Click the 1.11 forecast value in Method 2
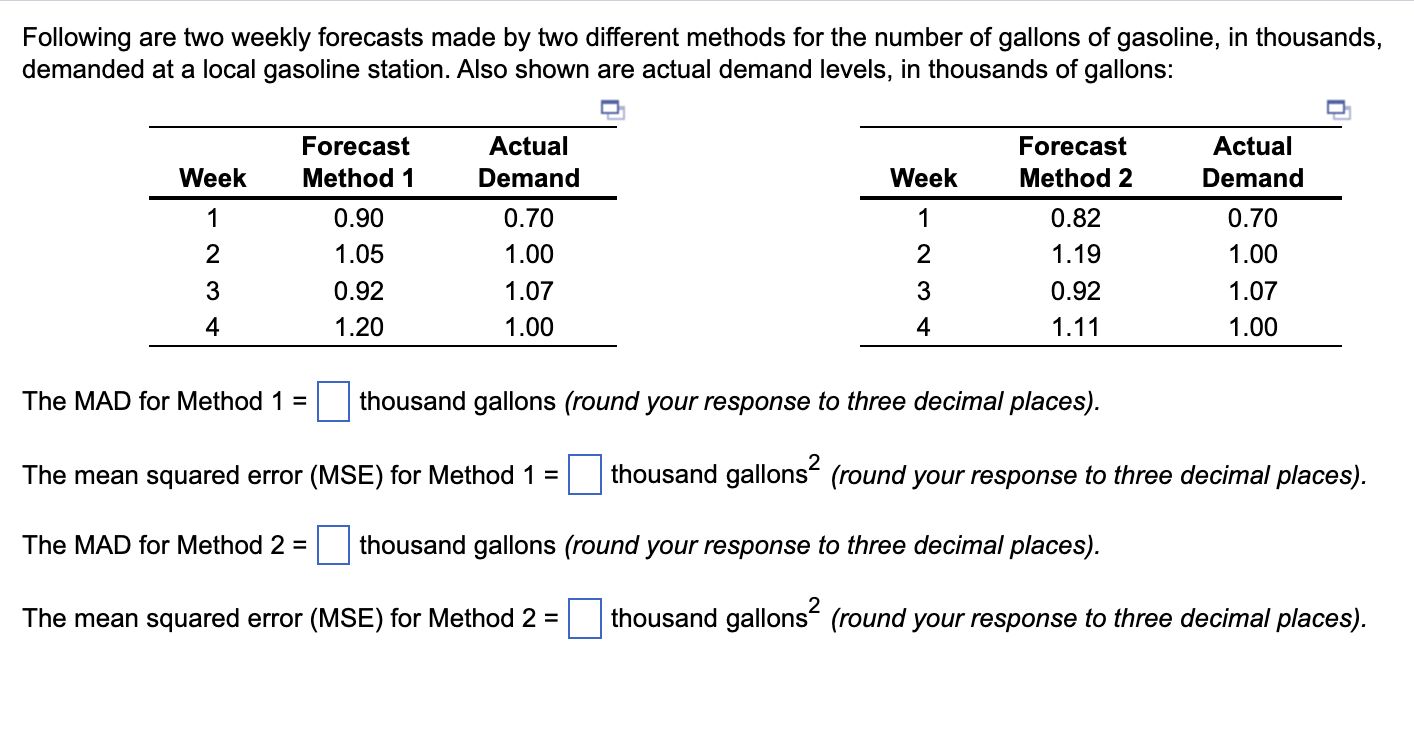This screenshot has height=746, width=1414. pyautogui.click(x=1076, y=327)
